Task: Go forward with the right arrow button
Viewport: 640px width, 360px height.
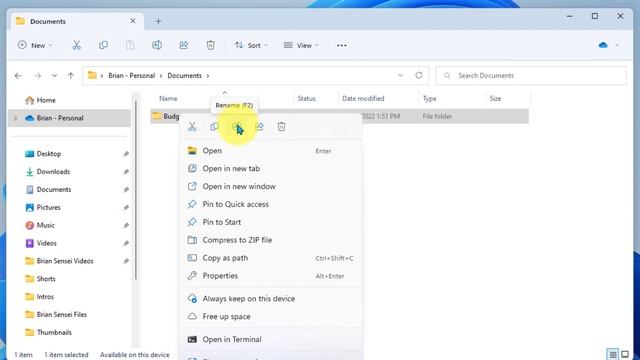Action: [38, 76]
